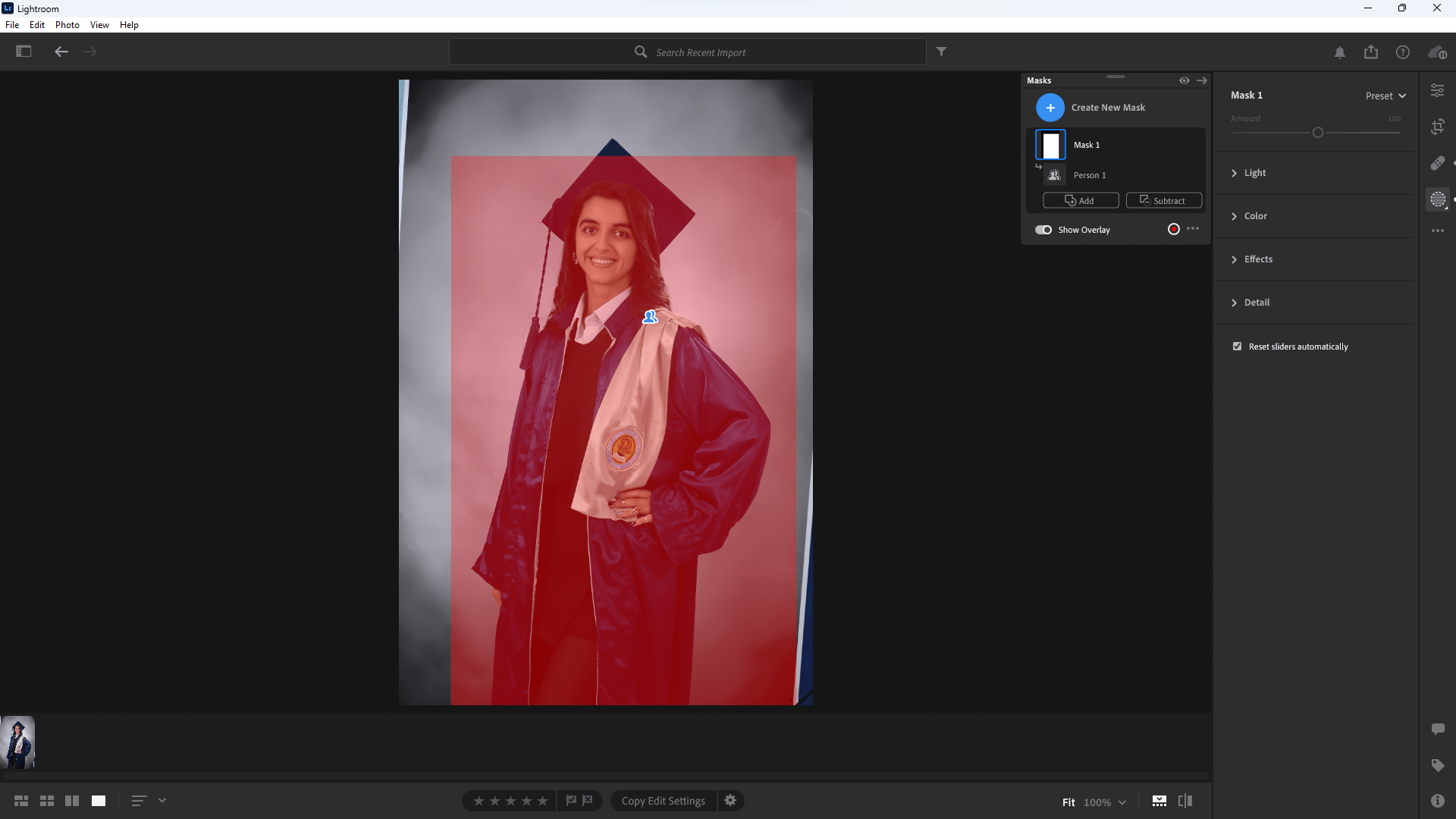Open the Edit sliders panel
Screen dimensions: 1456x819
point(1438,89)
